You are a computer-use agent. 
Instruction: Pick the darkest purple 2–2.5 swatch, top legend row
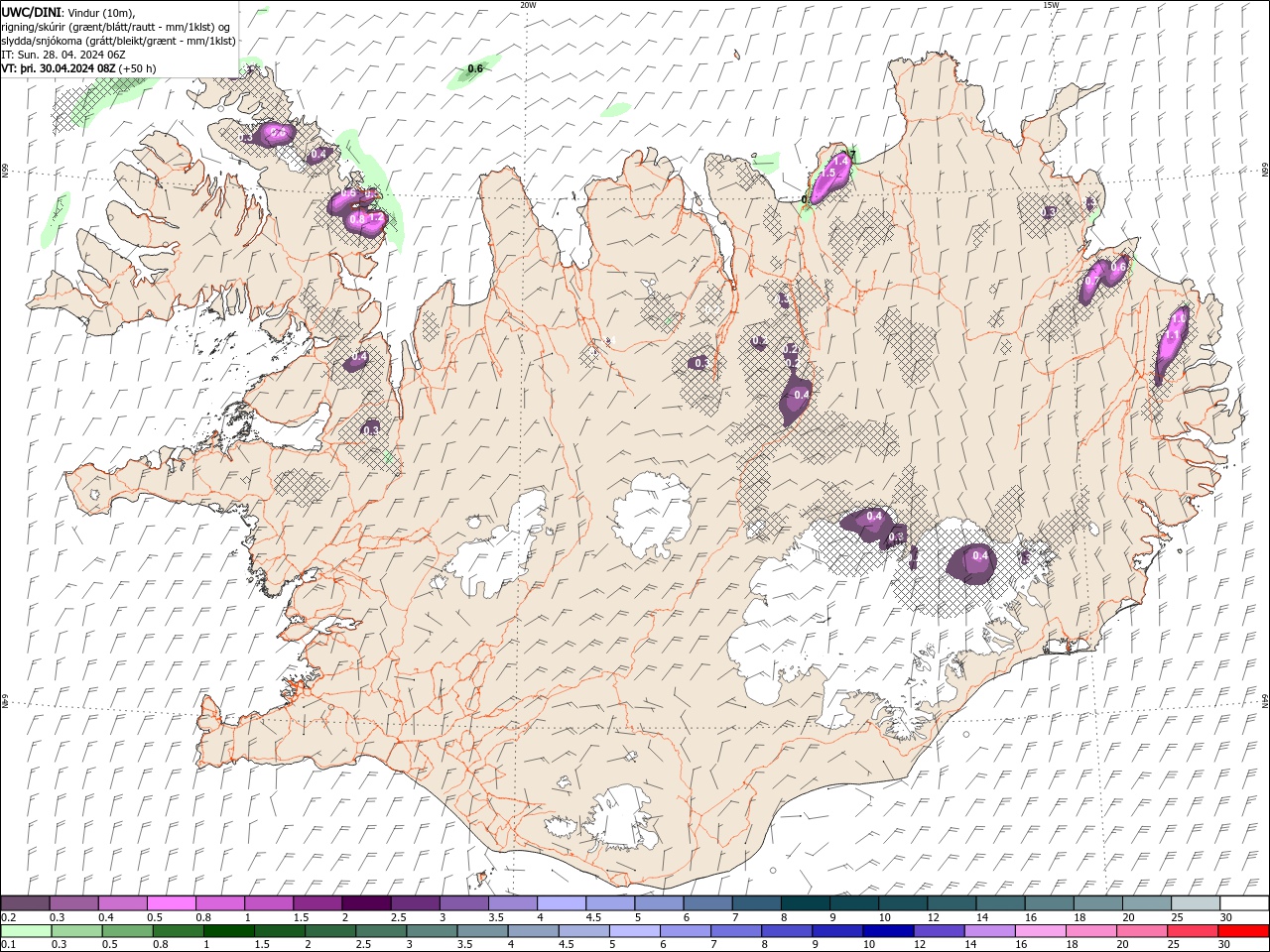click(366, 903)
